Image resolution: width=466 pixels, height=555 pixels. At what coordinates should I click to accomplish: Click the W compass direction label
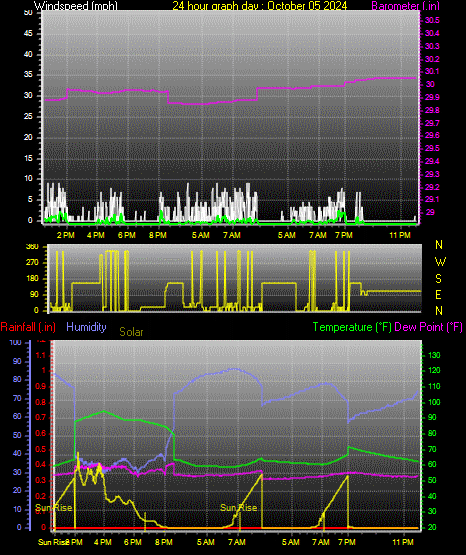click(440, 262)
